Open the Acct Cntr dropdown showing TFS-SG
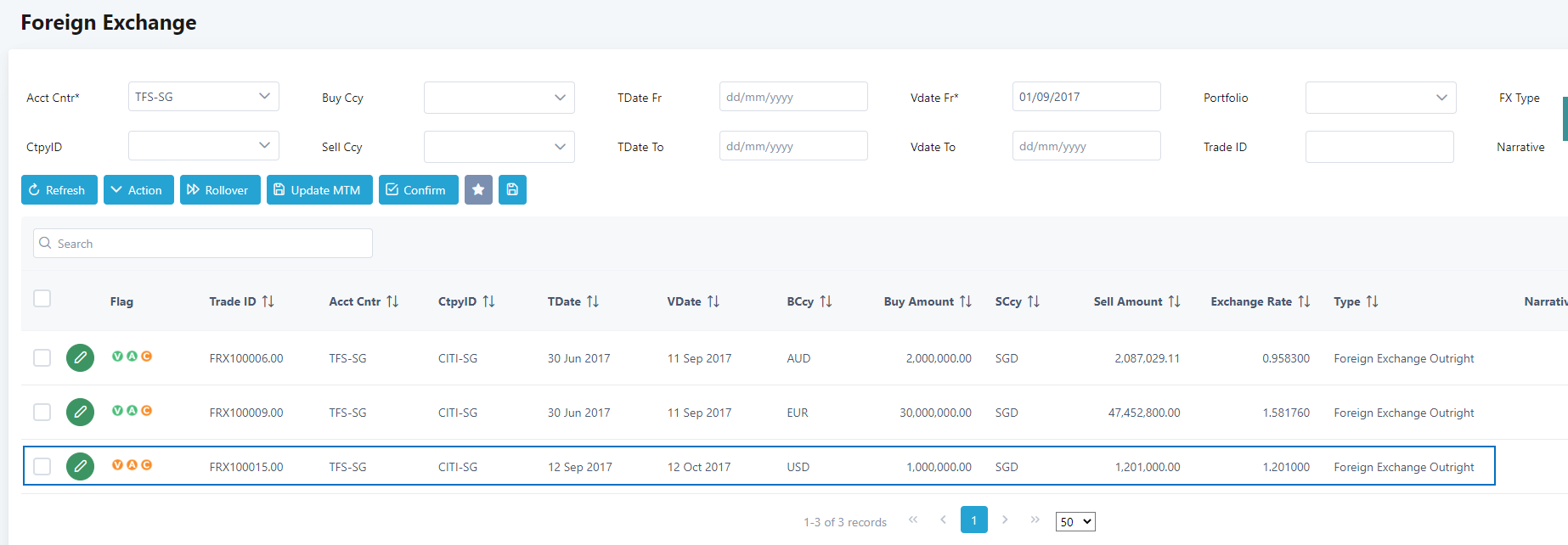 [x=203, y=97]
